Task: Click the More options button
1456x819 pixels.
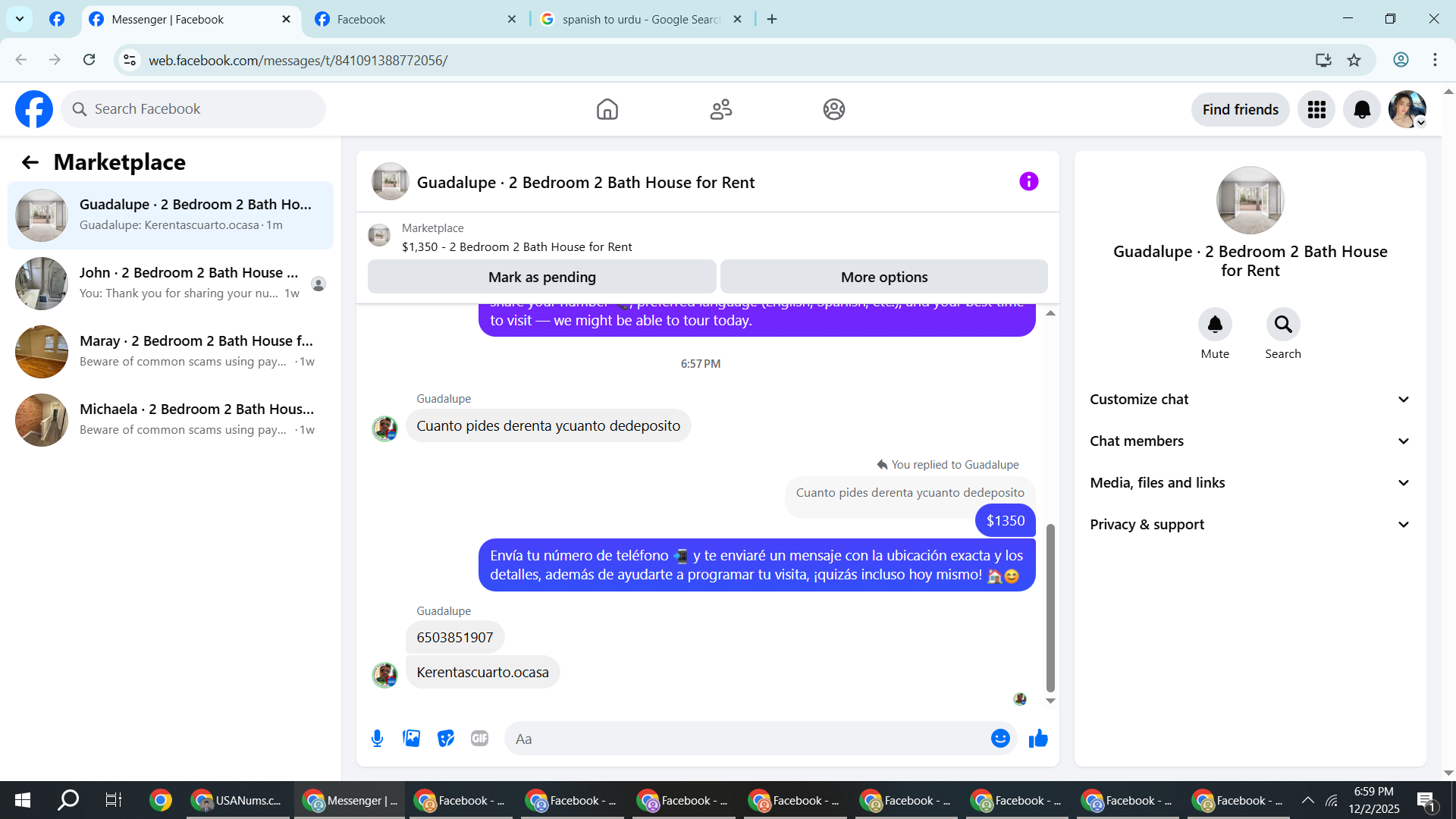Action: point(883,278)
